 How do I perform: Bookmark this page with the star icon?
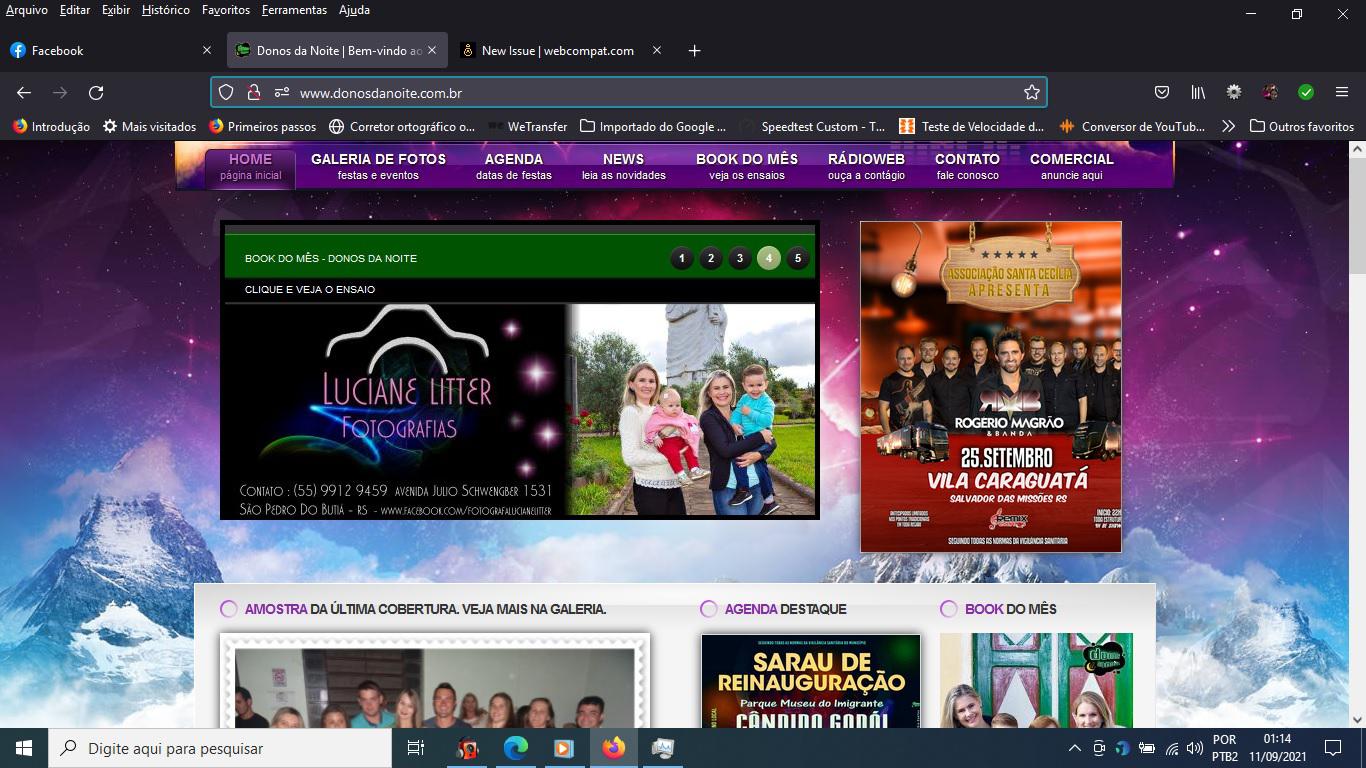(1032, 92)
